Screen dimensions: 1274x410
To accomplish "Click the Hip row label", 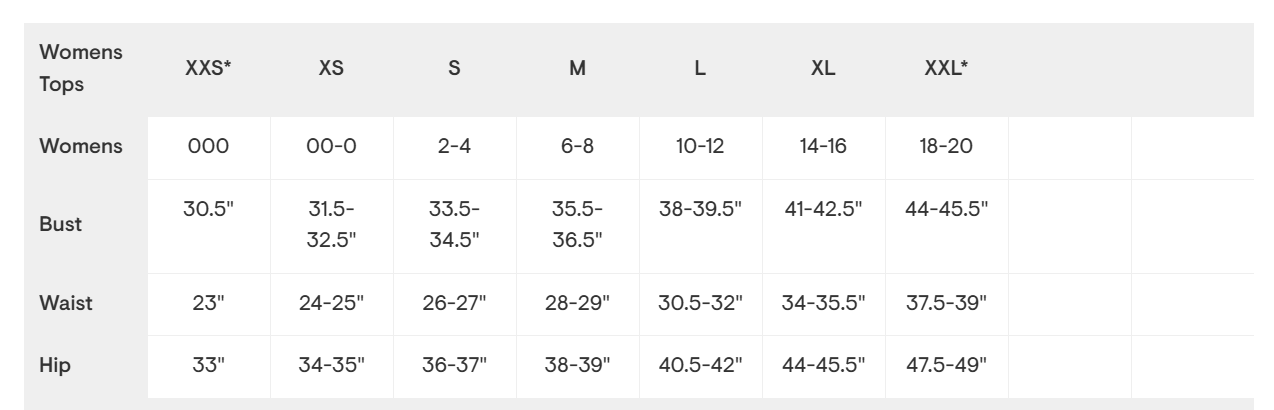I will [54, 366].
